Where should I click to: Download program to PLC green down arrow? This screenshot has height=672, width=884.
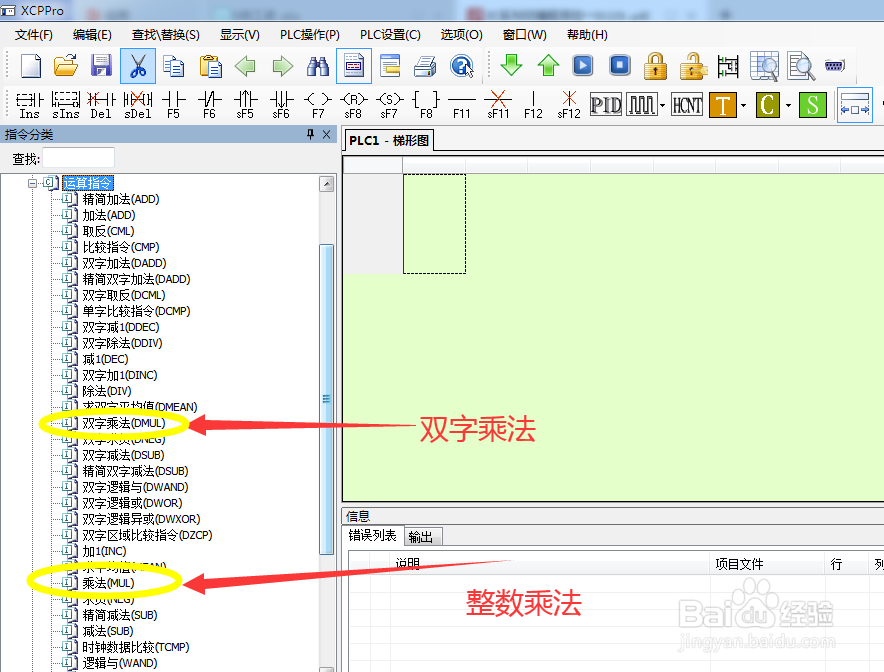click(511, 65)
